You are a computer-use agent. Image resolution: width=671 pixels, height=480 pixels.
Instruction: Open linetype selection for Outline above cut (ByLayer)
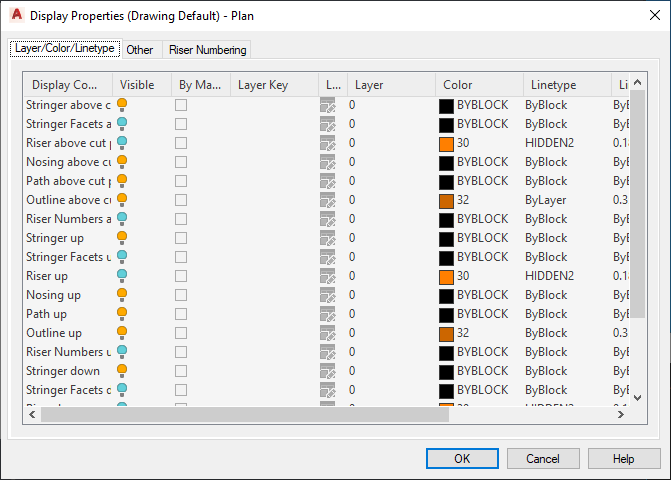point(546,200)
